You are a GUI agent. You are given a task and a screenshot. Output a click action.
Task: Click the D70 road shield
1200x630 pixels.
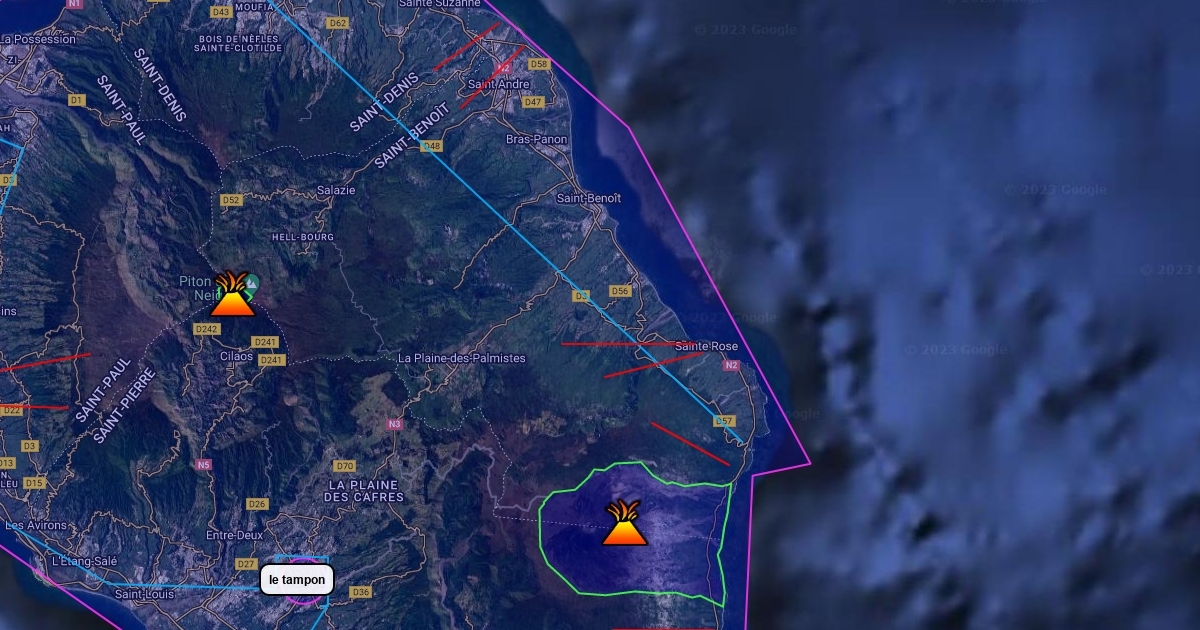(x=345, y=466)
